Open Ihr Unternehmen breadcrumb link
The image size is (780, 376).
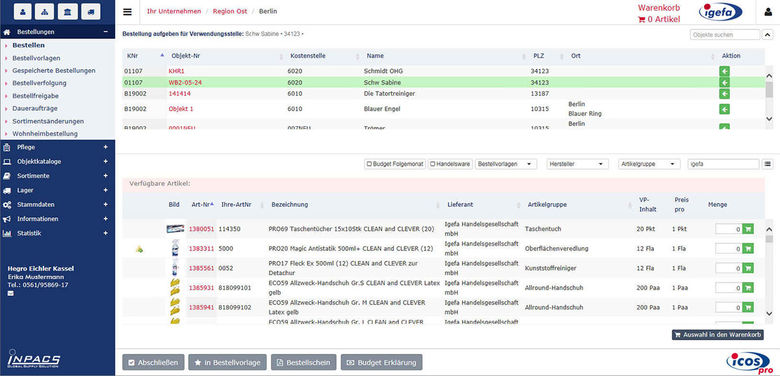coord(174,11)
